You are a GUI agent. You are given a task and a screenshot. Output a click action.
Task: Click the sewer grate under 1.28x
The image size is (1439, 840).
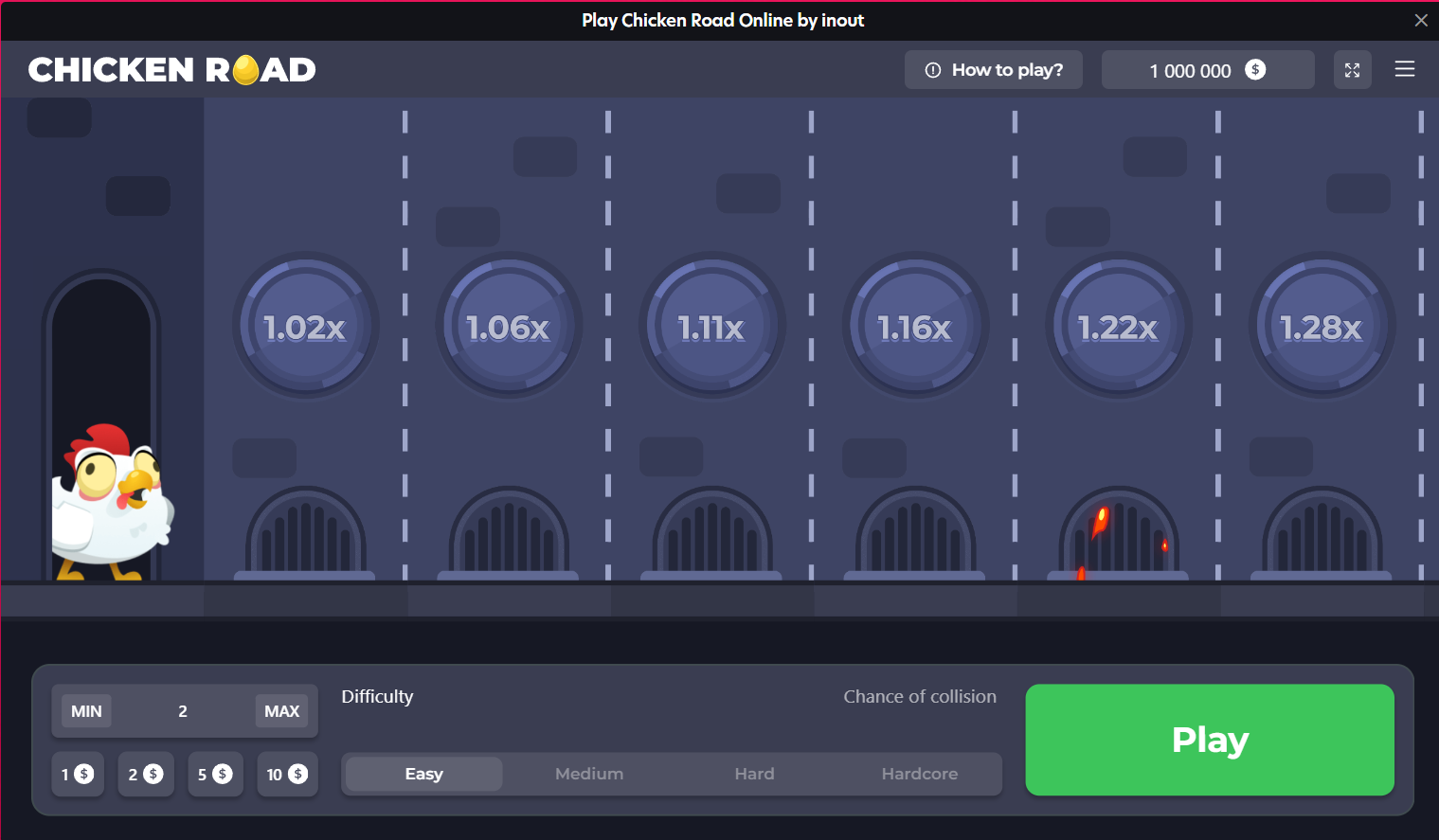tap(1322, 532)
